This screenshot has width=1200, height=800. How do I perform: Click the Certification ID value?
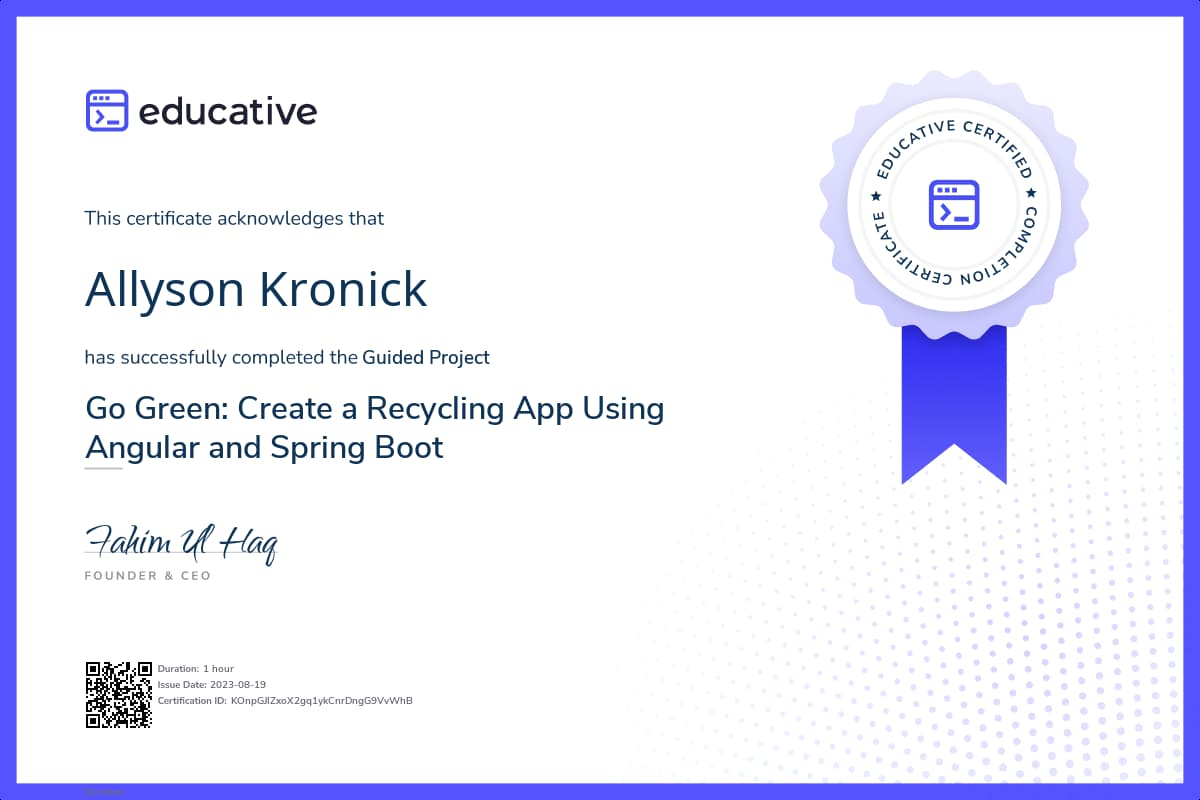322,700
